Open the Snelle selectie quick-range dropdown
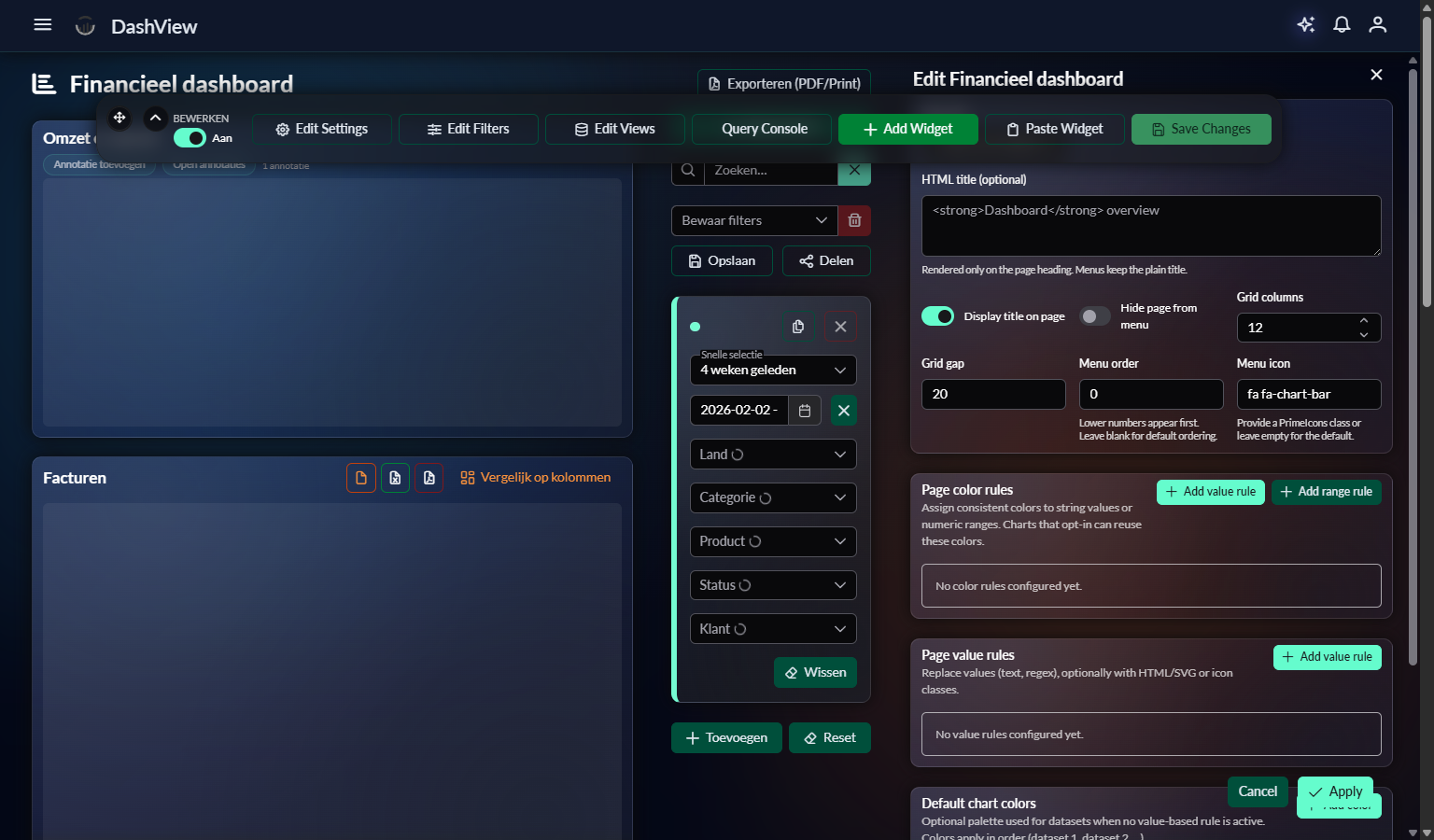This screenshot has height=840, width=1434. pos(772,370)
